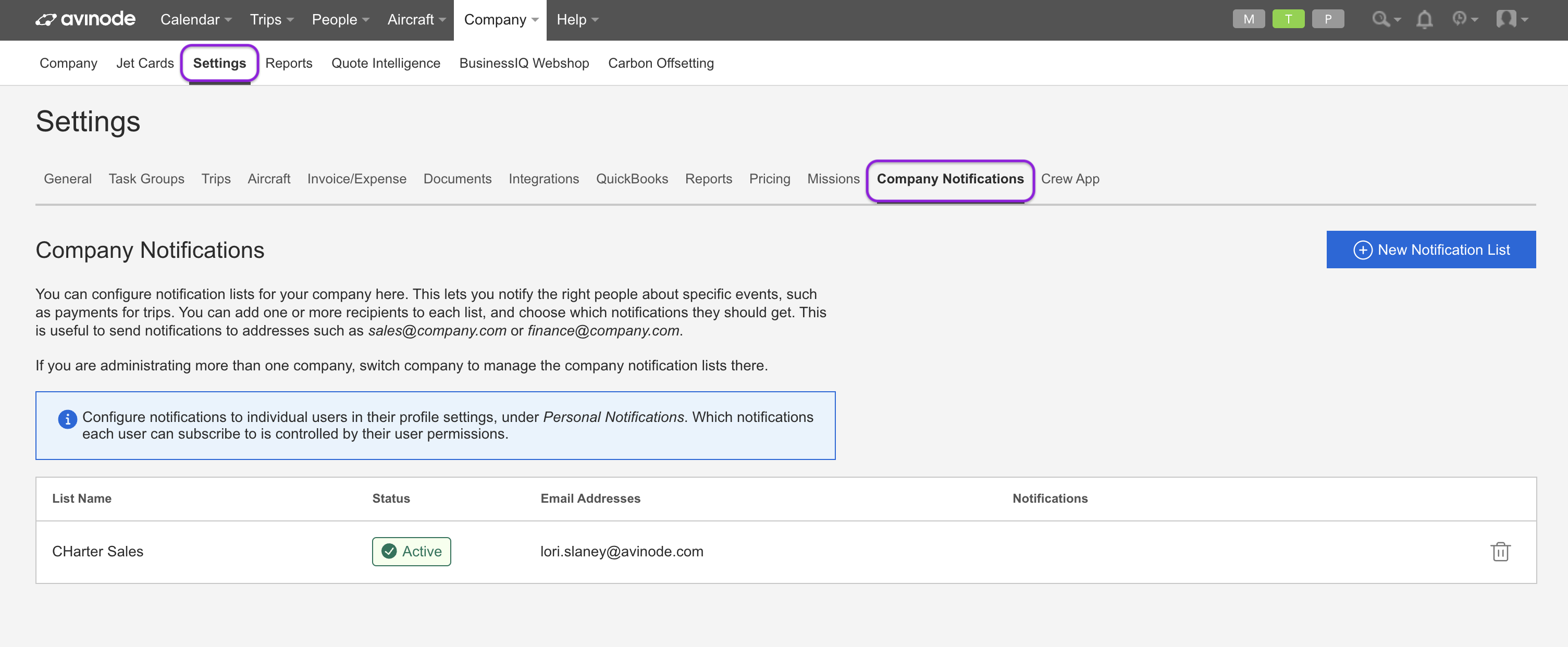Click the Active status badge
Image resolution: width=1568 pixels, height=647 pixels.
(412, 552)
